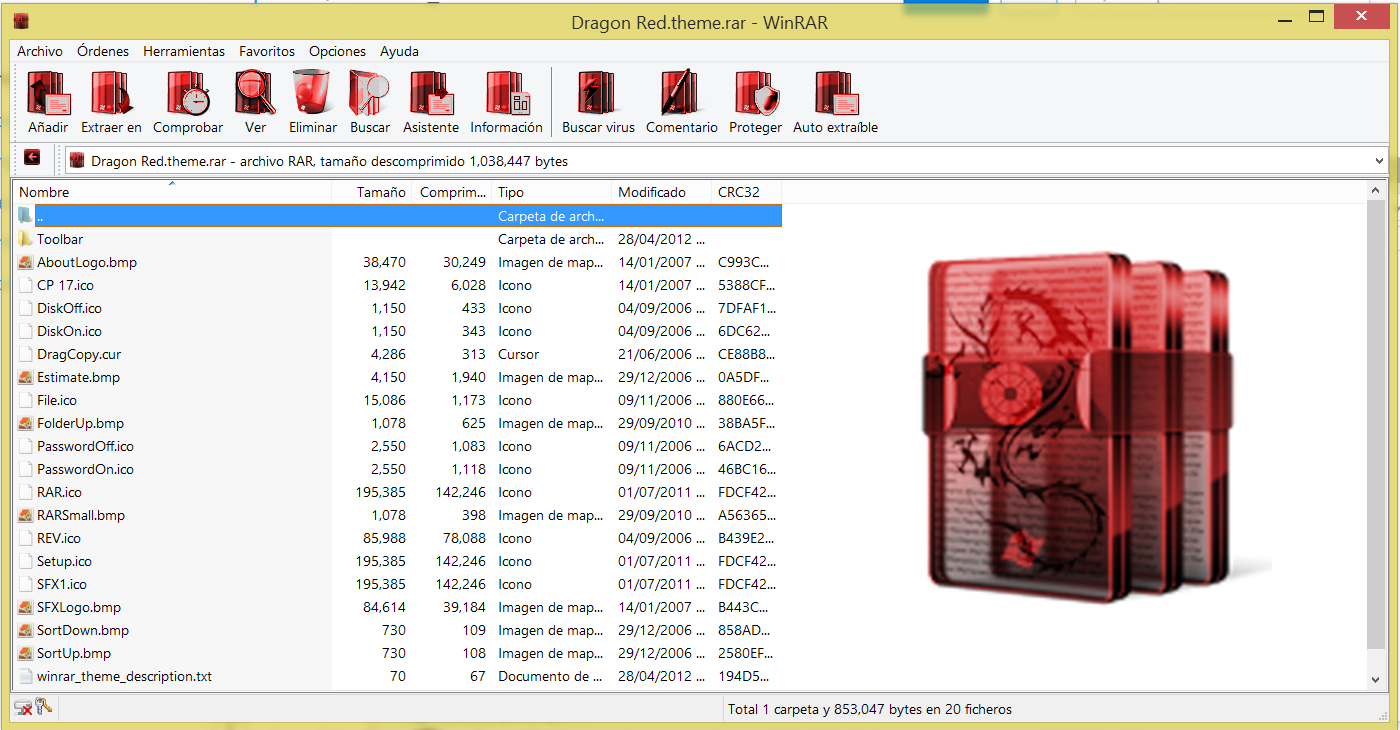Click the Comprobar archive icon
Screen dimensions: 1400x730
pyautogui.click(x=188, y=93)
